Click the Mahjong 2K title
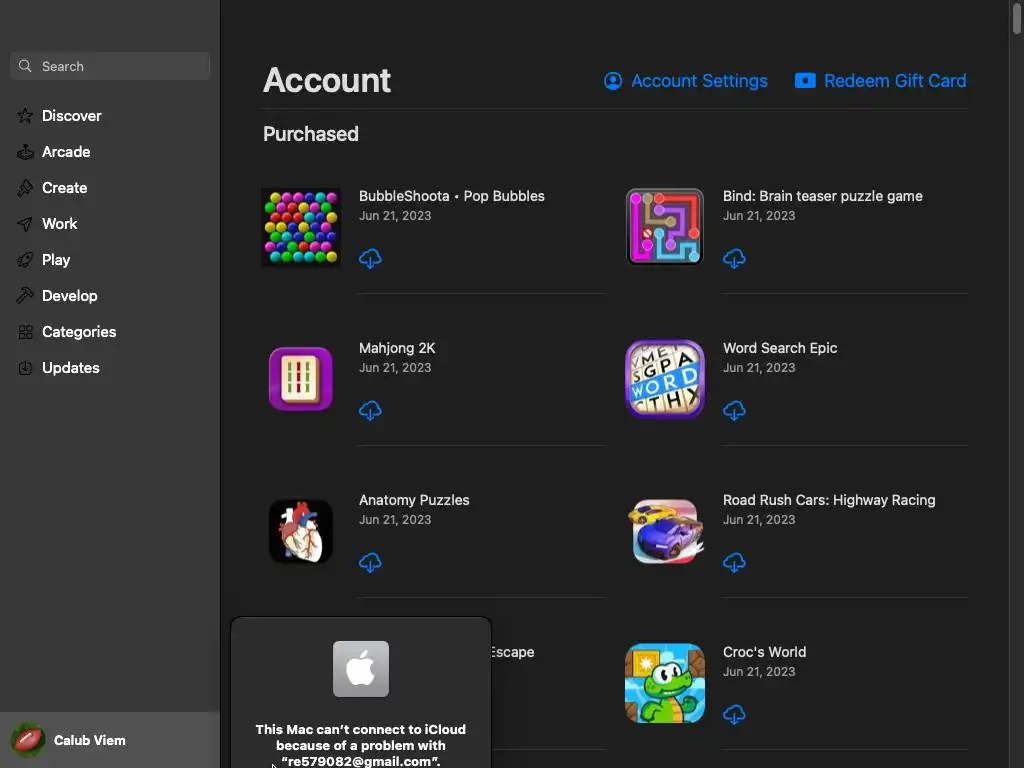 [397, 348]
